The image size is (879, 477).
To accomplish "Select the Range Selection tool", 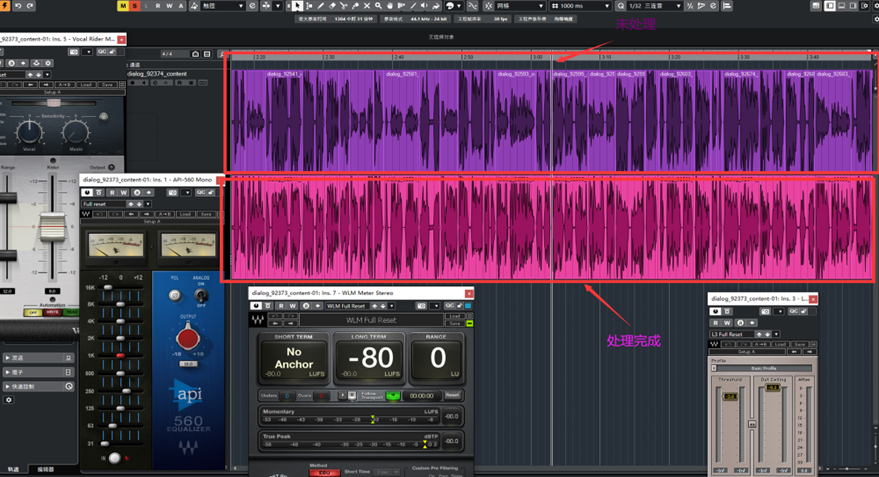I will [x=309, y=6].
